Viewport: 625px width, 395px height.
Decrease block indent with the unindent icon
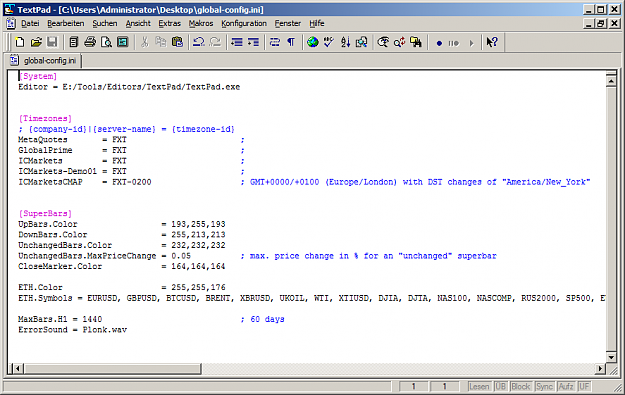[x=237, y=42]
